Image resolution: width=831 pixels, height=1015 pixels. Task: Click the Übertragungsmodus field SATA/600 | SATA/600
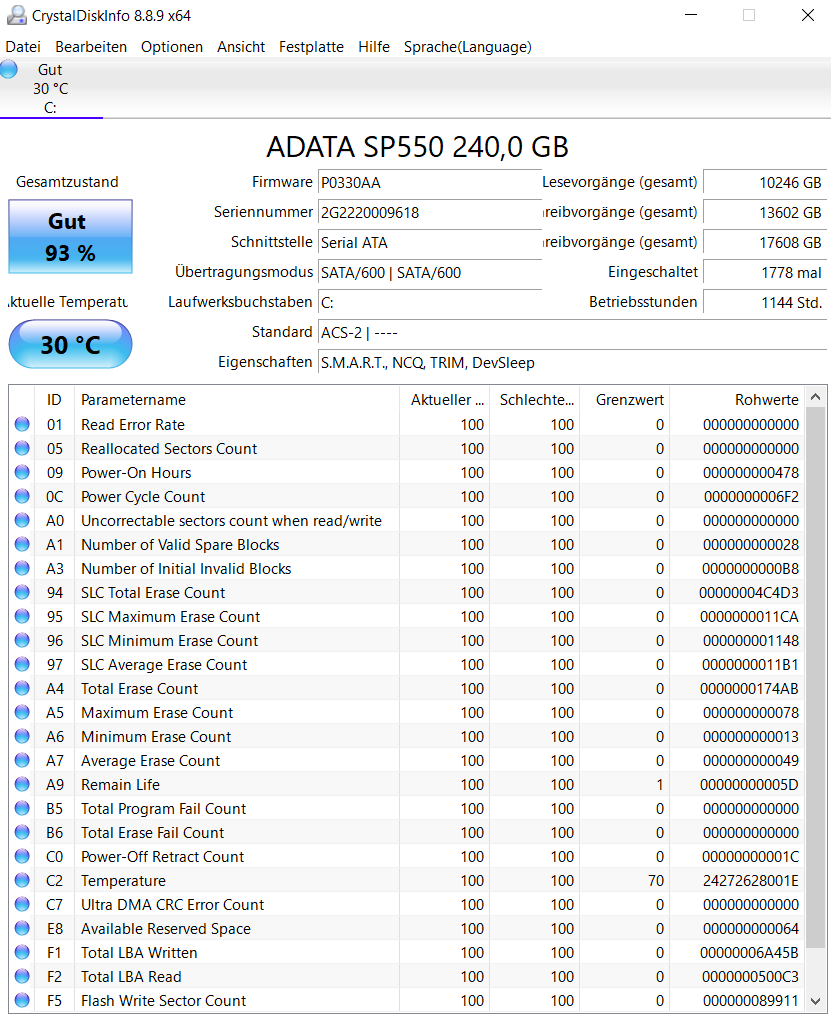(430, 273)
